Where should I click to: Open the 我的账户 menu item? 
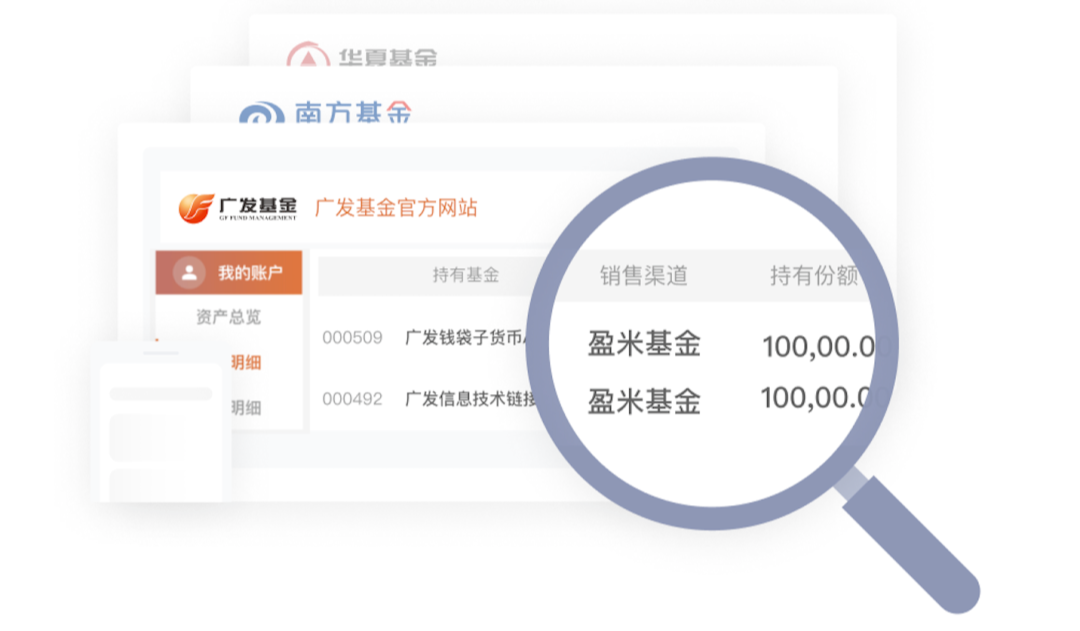229,273
